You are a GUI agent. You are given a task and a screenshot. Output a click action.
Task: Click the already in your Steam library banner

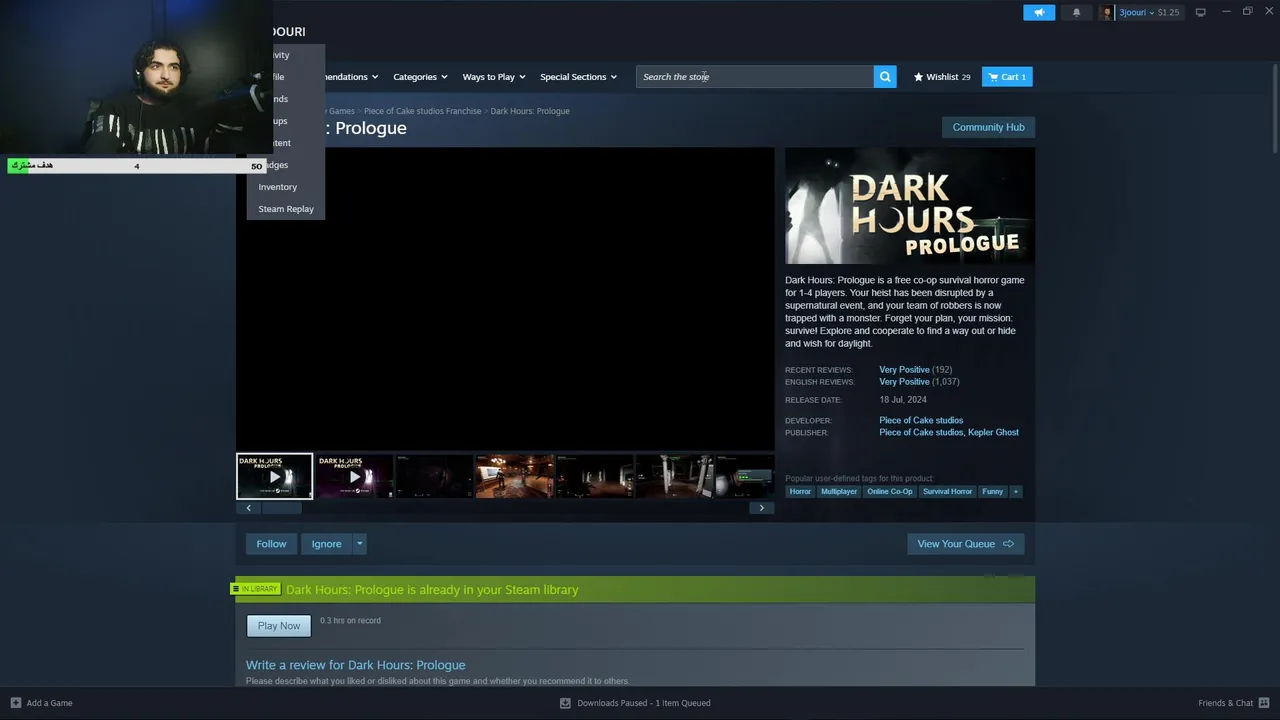pyautogui.click(x=635, y=590)
